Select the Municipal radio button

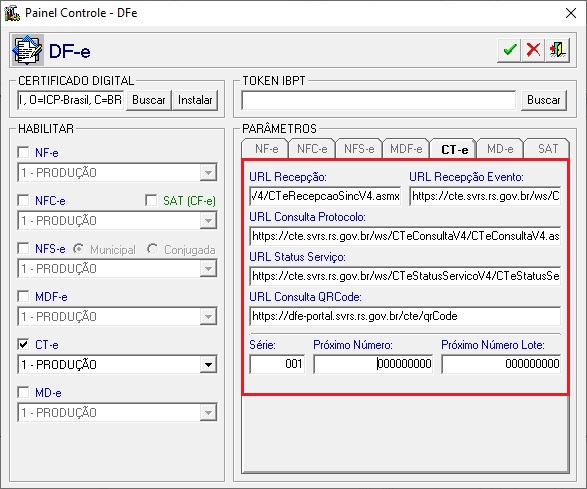click(x=78, y=249)
